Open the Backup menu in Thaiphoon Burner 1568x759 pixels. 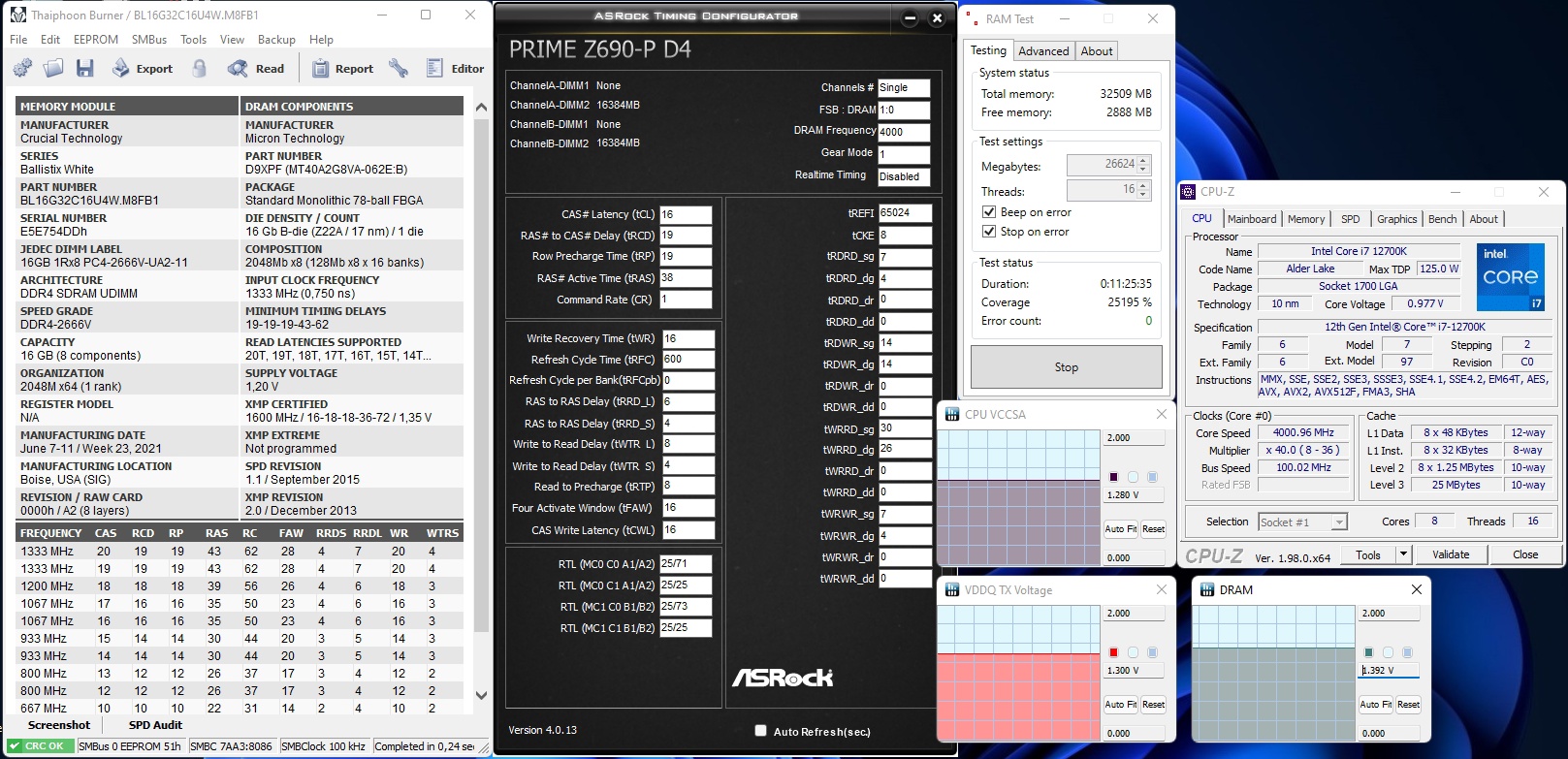tap(276, 40)
